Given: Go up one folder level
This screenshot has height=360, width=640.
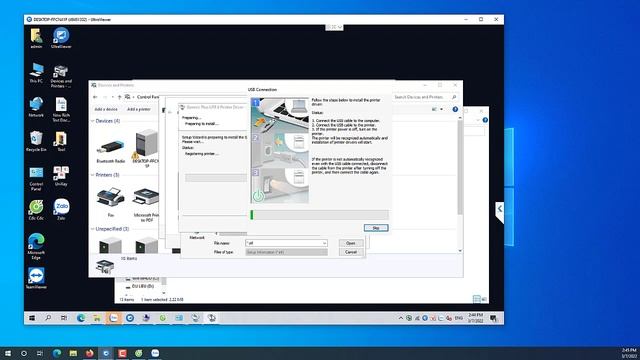Looking at the screenshot, I should click(120, 97).
